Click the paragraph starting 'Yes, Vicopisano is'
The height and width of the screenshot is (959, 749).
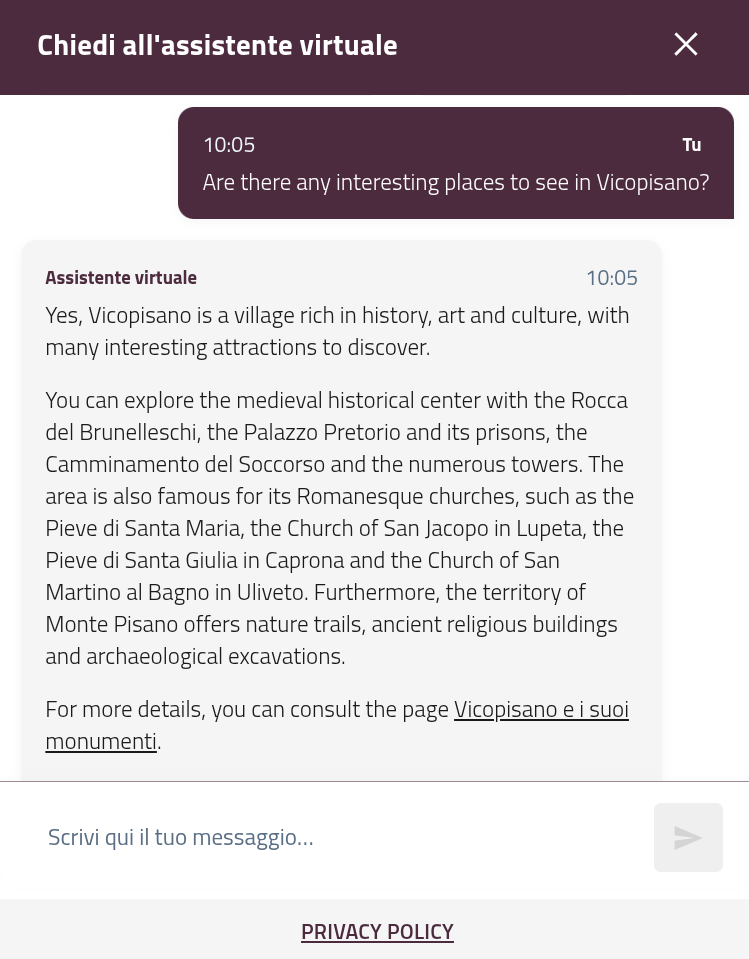pos(337,331)
